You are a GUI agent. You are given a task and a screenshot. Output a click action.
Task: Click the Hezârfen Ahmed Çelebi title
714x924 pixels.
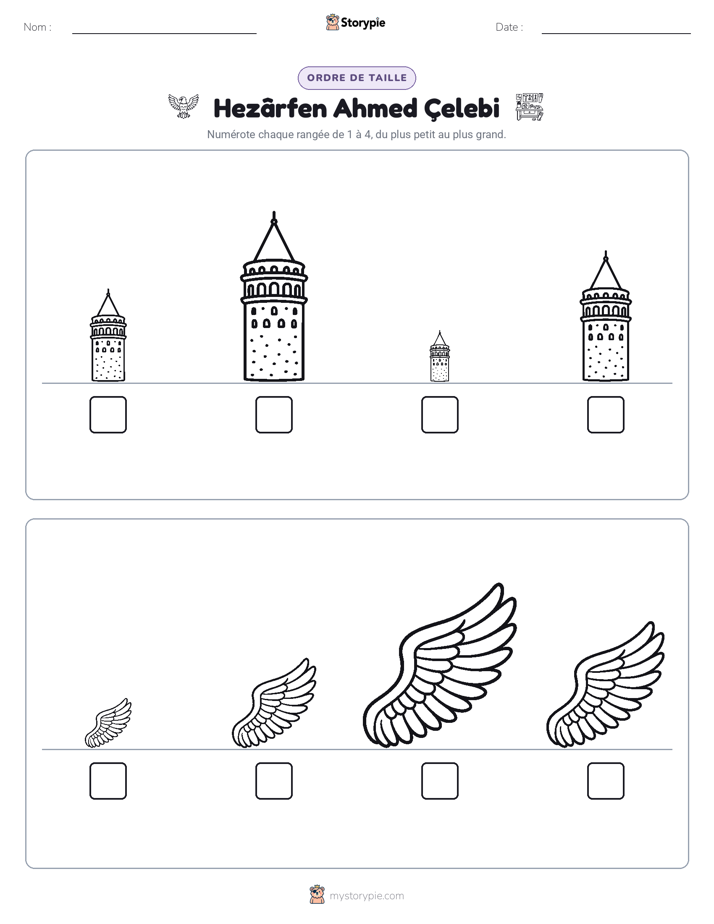click(x=356, y=108)
